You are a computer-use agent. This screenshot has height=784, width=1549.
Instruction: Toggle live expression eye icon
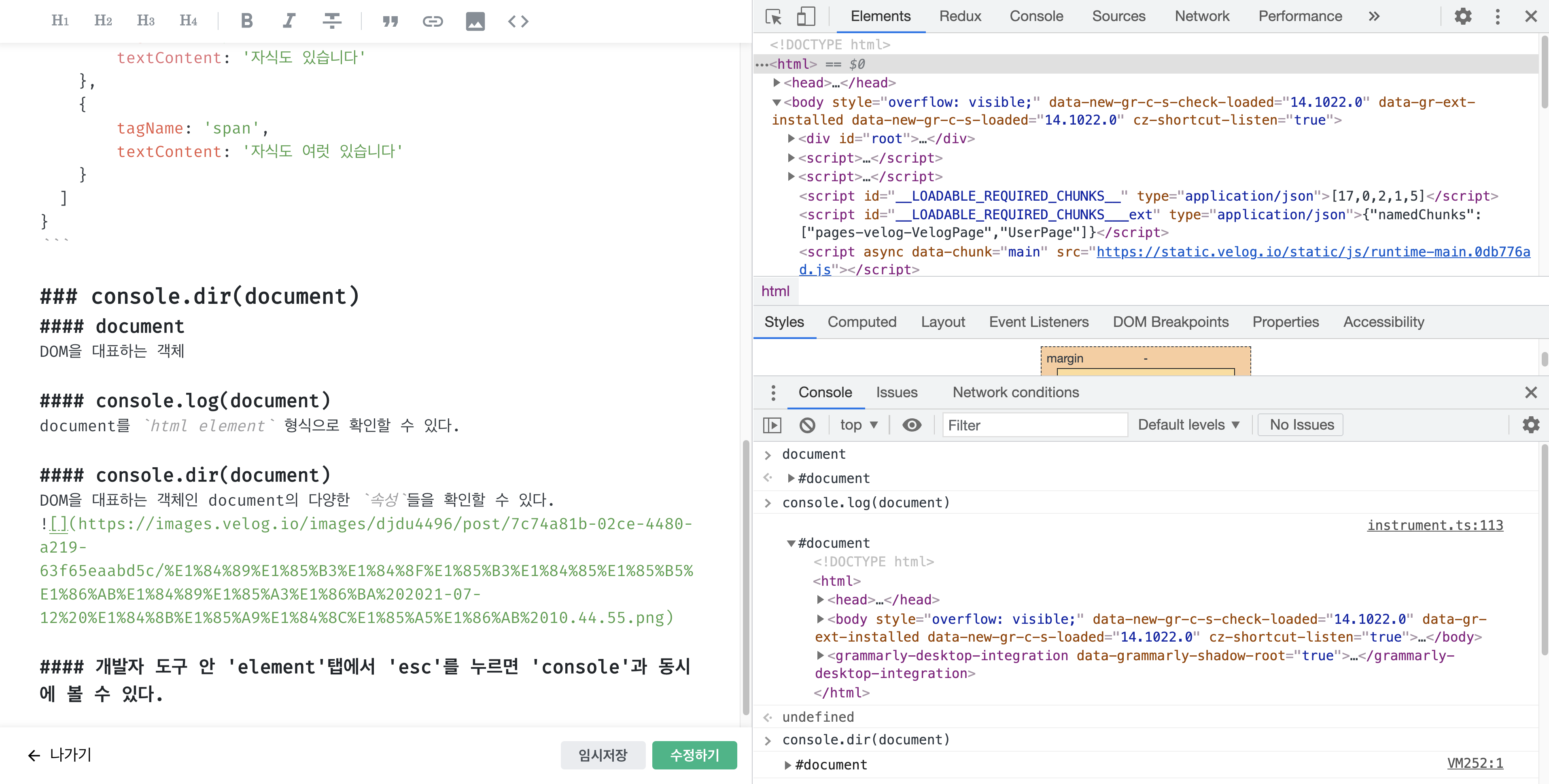click(912, 426)
